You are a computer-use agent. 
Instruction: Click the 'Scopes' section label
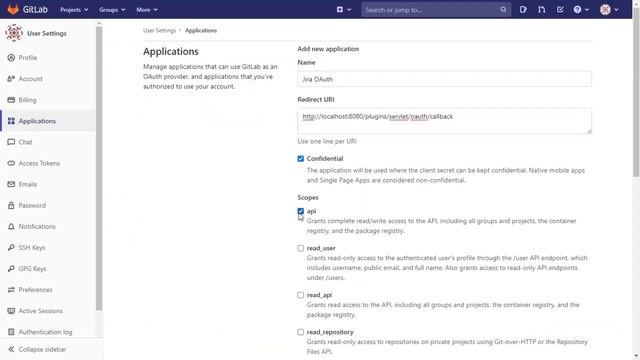click(x=308, y=198)
